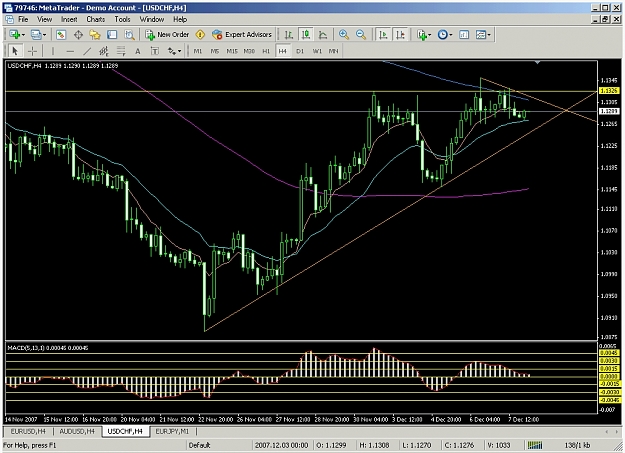Open the Periods clock dropdown arrow

(x=451, y=35)
